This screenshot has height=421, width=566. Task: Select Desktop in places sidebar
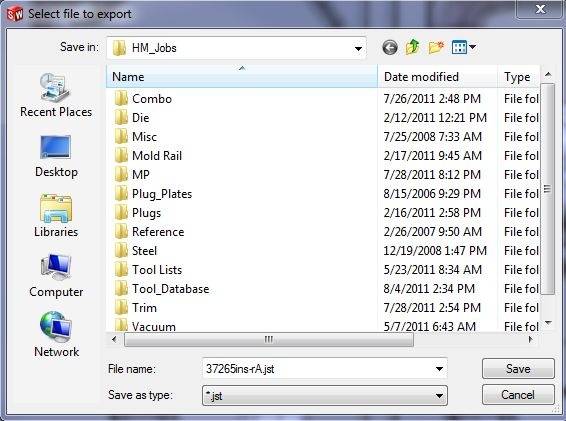[56, 156]
